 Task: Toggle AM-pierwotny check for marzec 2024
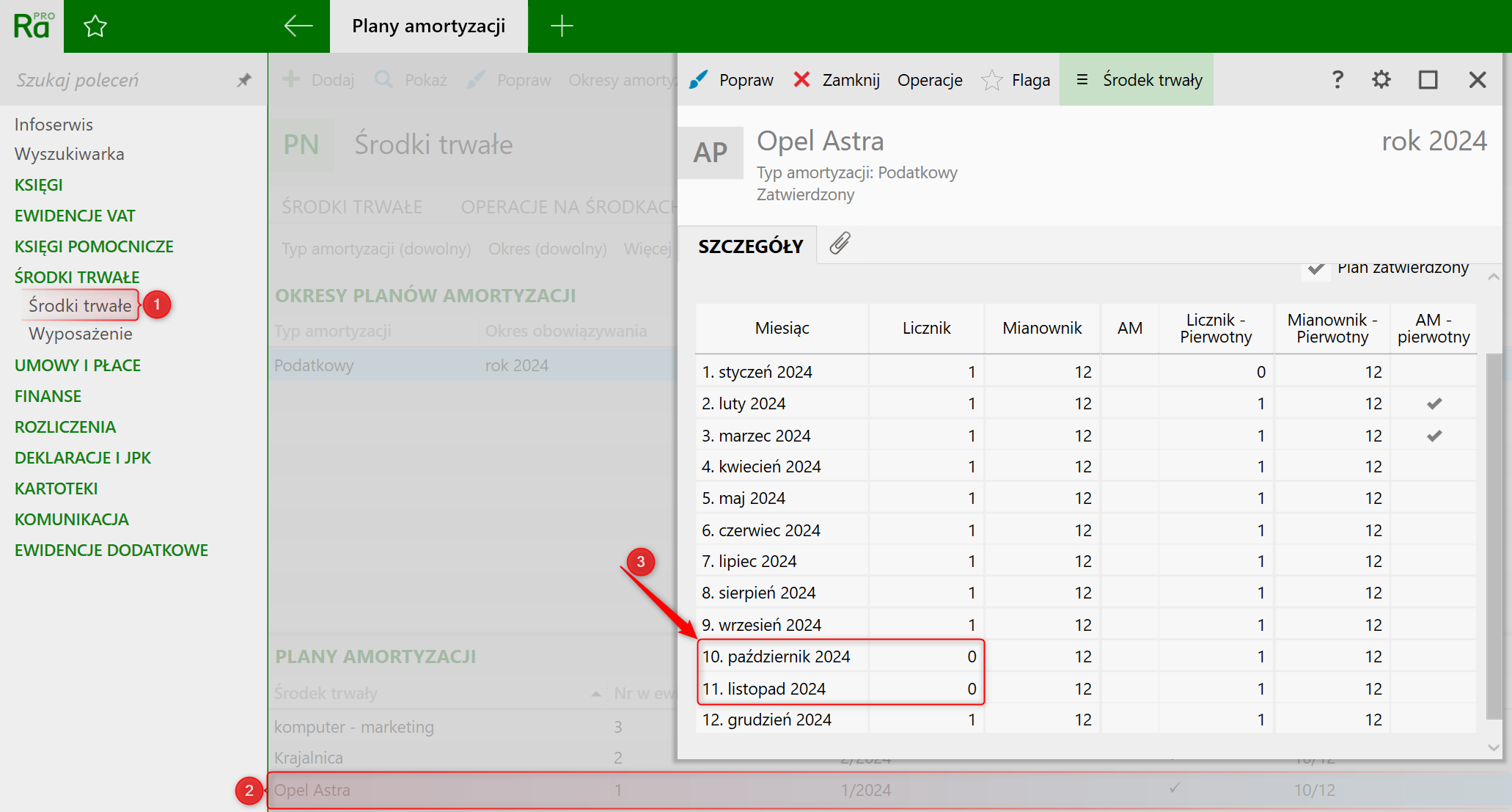[1434, 436]
